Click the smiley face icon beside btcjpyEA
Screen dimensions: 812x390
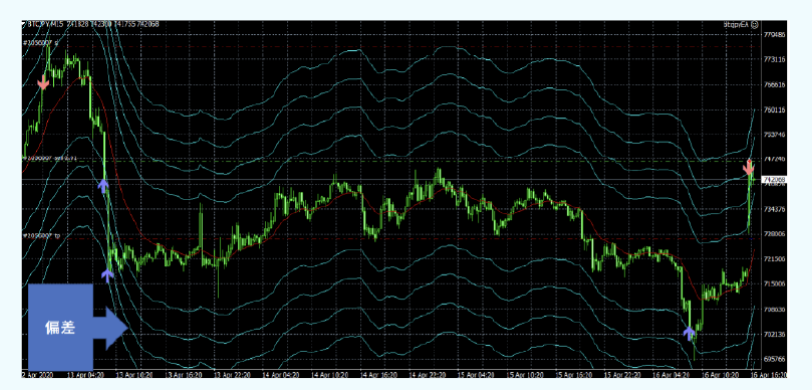[755, 24]
